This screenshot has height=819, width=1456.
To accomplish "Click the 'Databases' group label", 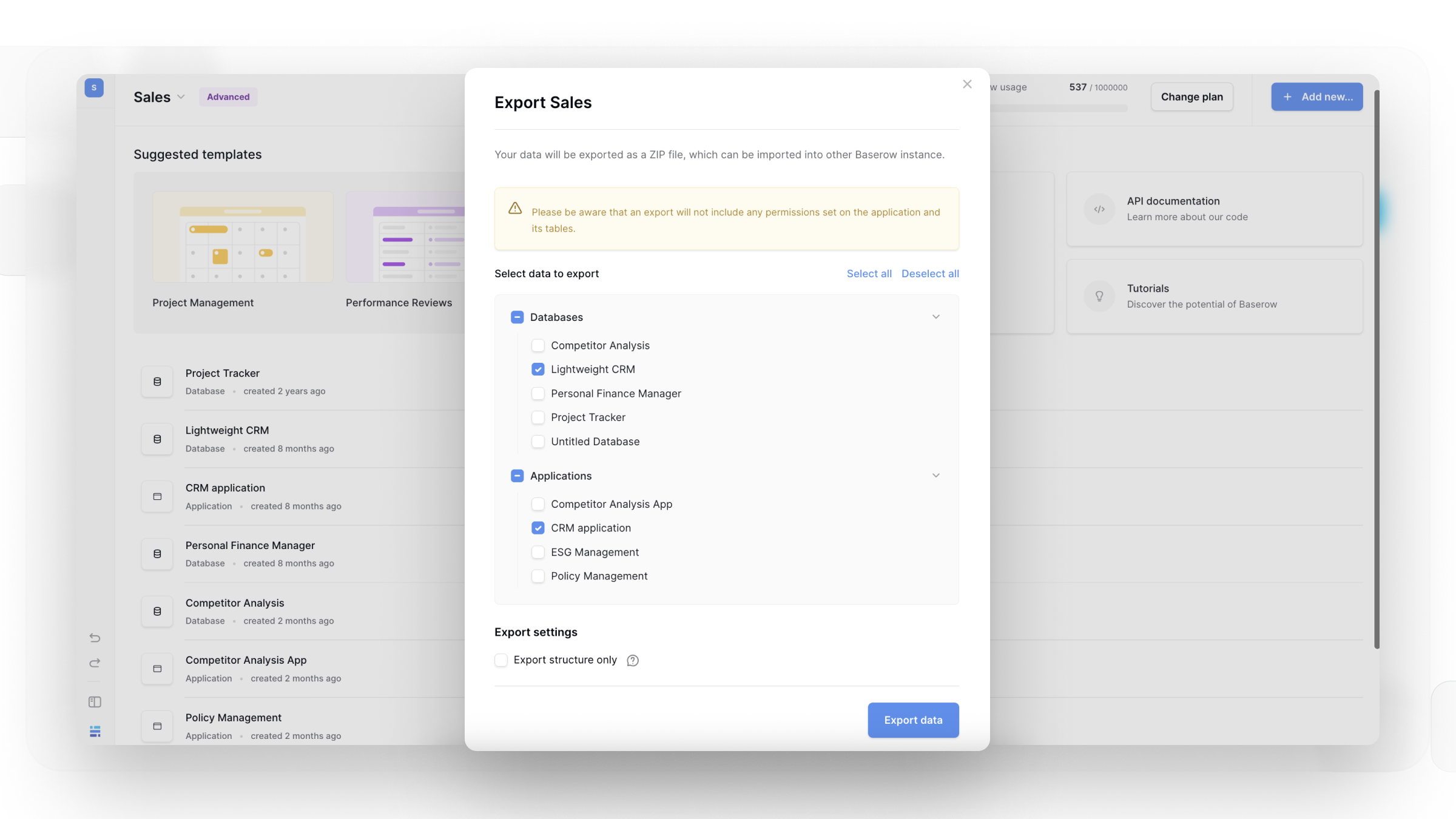I will coord(556,317).
